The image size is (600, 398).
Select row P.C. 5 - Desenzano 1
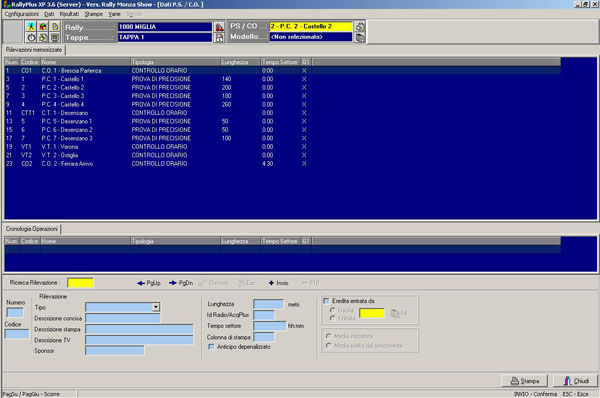tap(283, 121)
